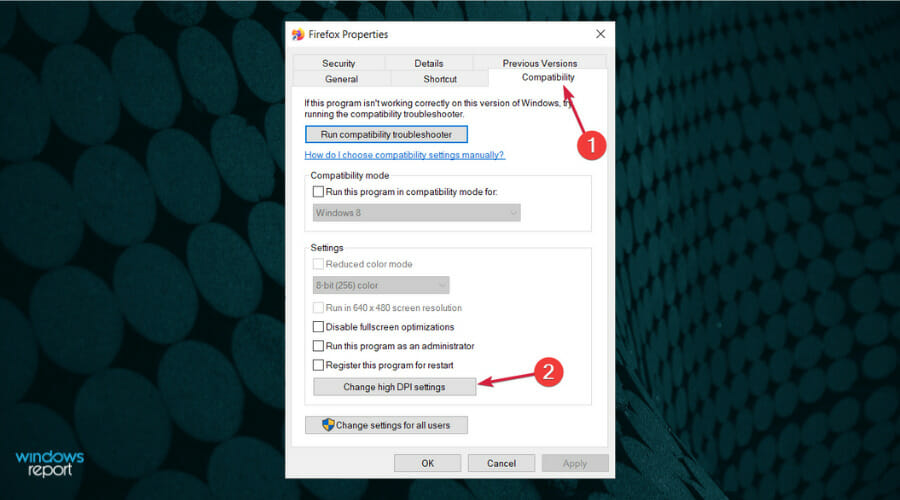Click the shield icon on Change settings for all users
Viewport: 900px width, 500px height.
click(x=328, y=425)
